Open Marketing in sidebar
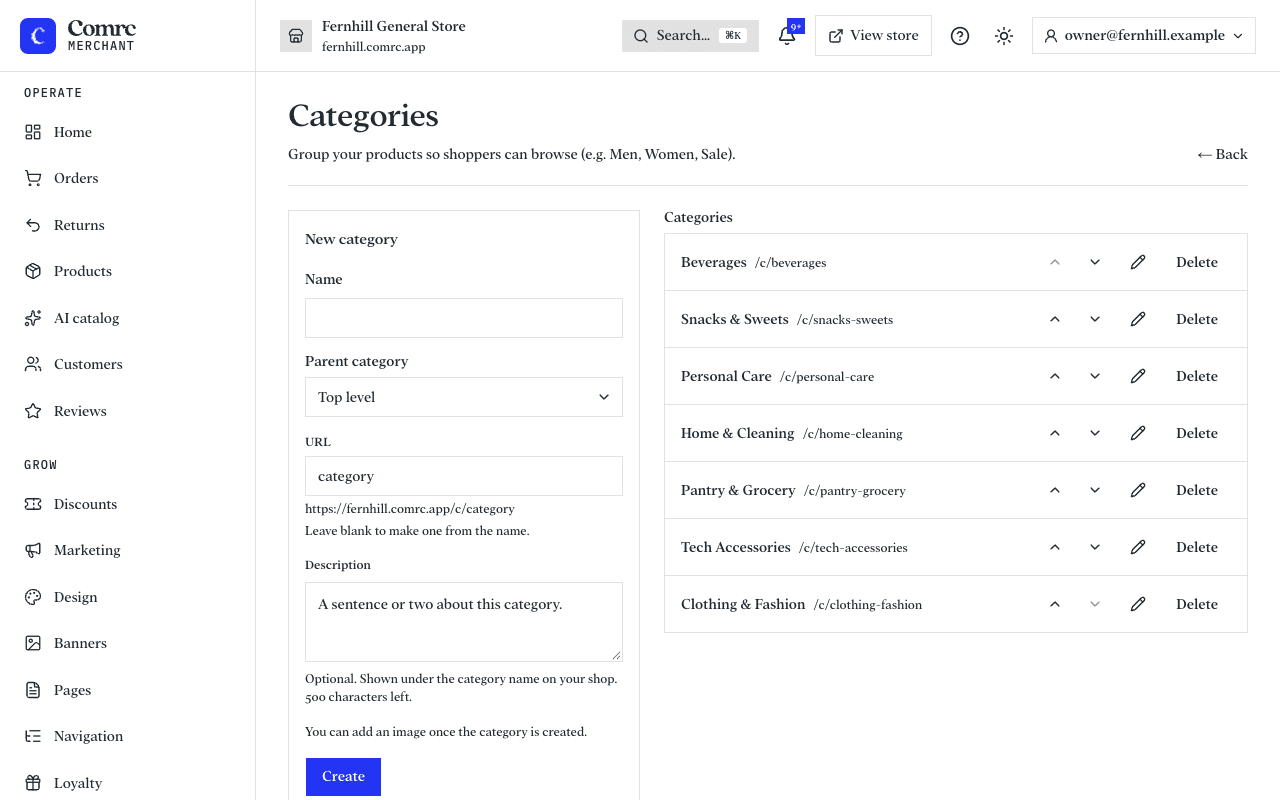The image size is (1280, 800). pyautogui.click(x=128, y=550)
